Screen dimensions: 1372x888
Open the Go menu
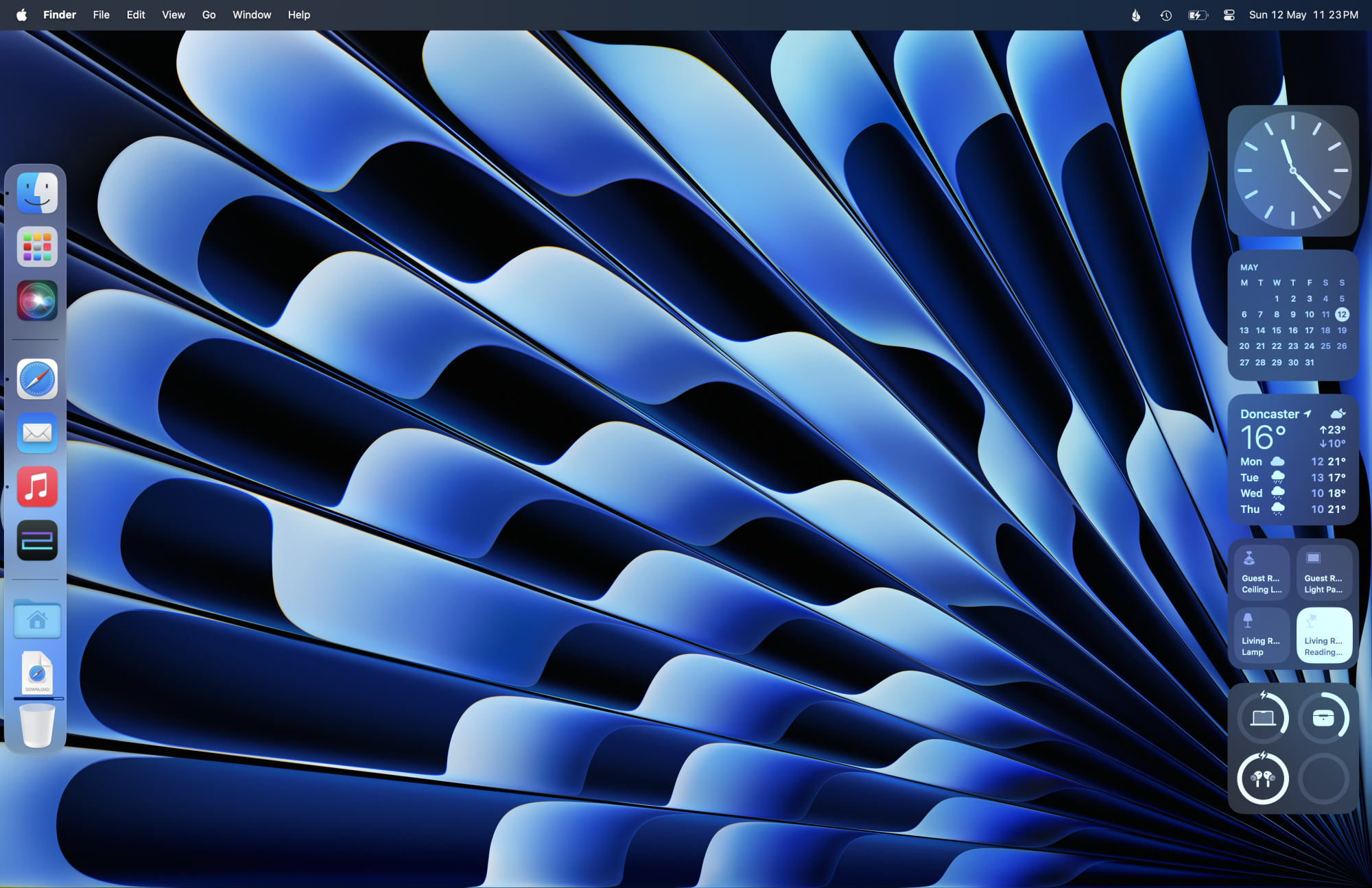click(209, 14)
